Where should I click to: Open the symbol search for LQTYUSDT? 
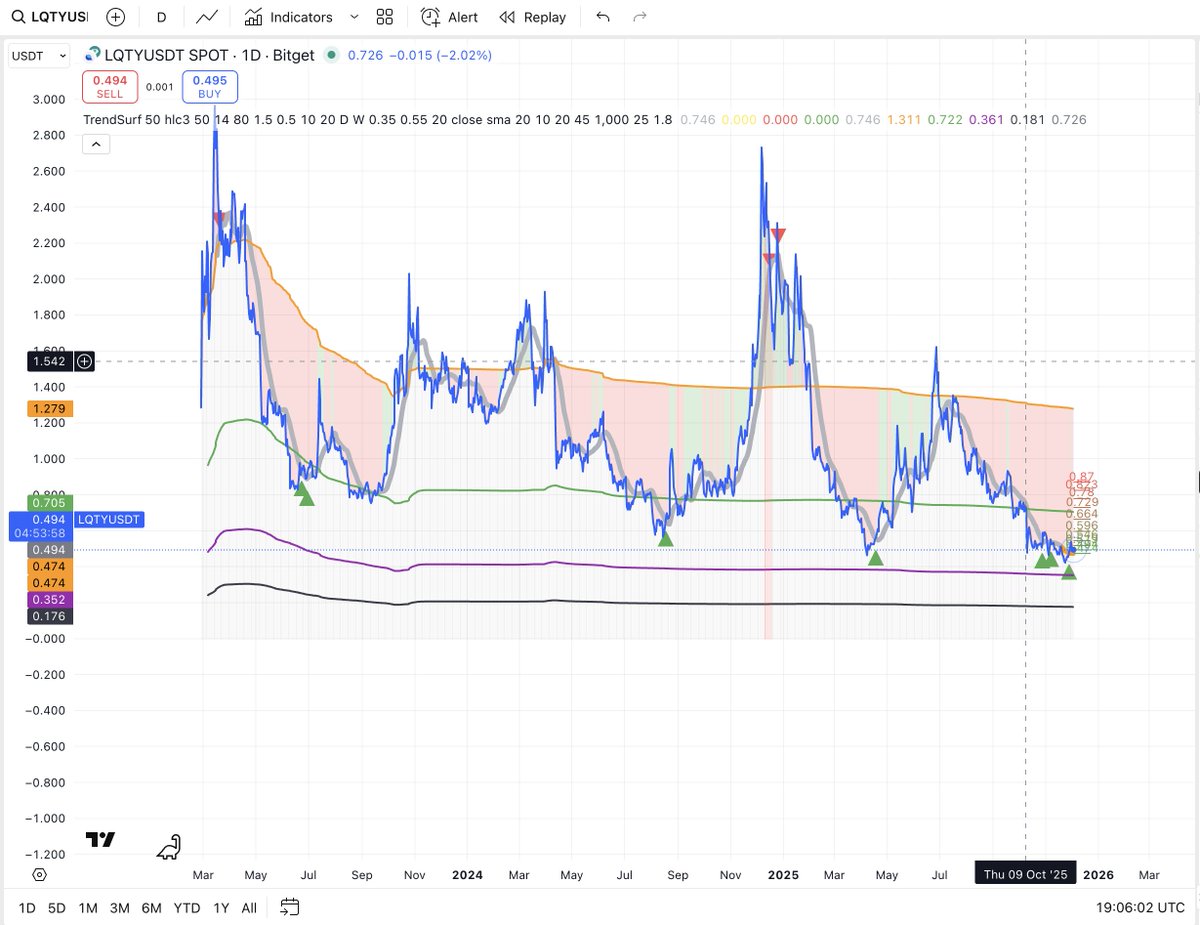[x=46, y=16]
